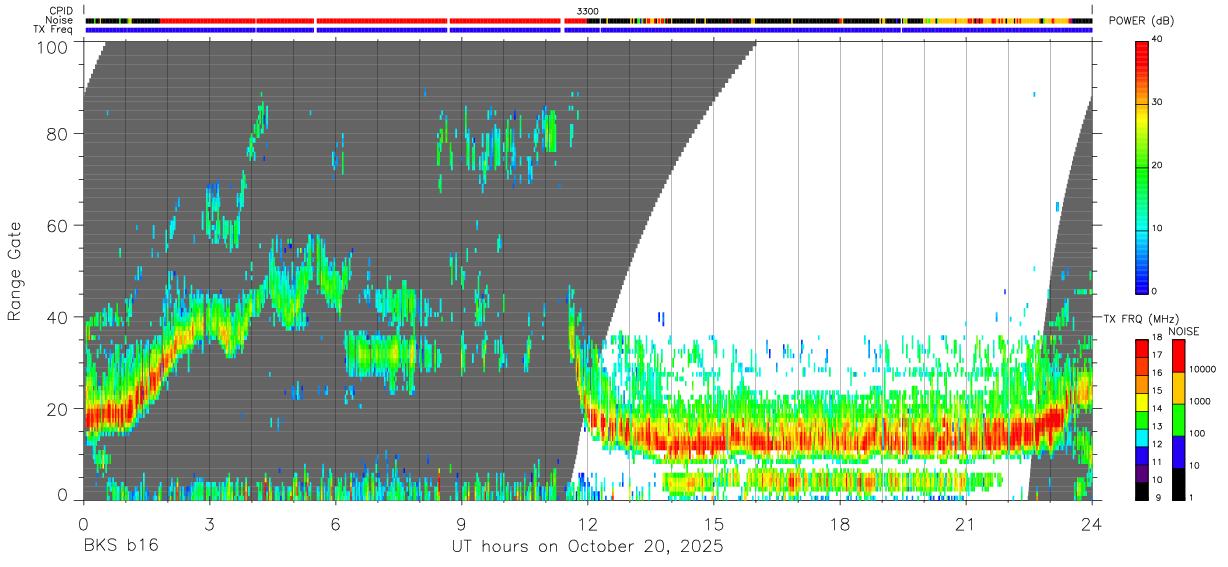This screenshot has height=567, width=1228.
Task: Click the TX Freq blue bar
Action: [x=589, y=30]
